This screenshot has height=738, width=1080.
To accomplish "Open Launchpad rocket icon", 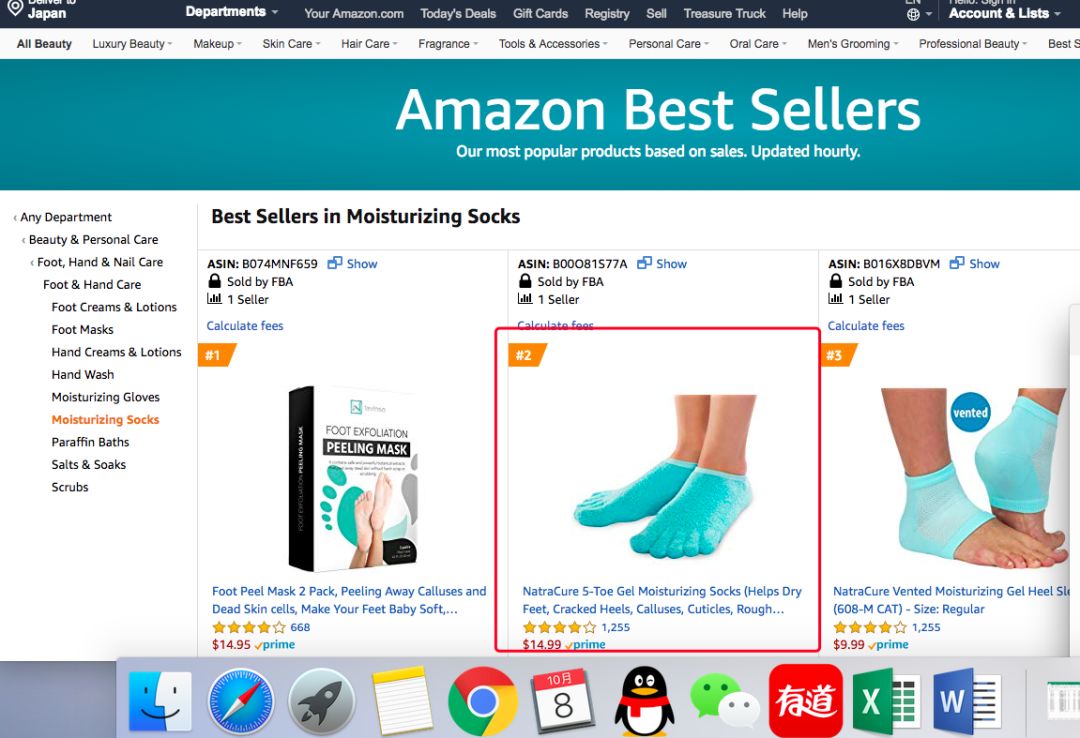I will [322, 702].
